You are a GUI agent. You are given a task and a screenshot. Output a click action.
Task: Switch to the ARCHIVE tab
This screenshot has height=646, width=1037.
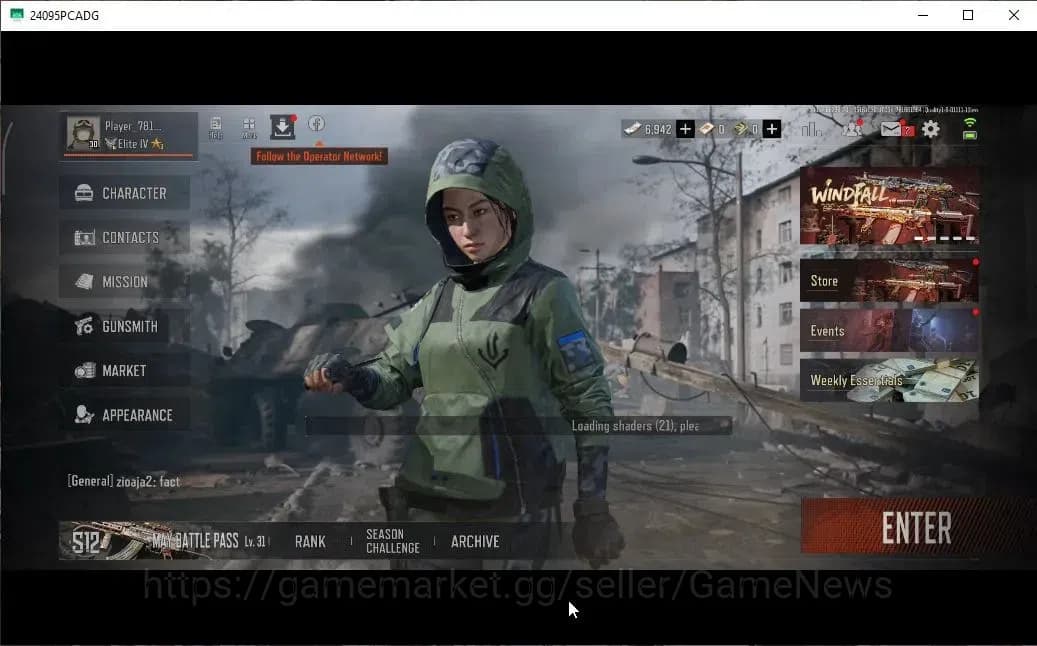coord(475,542)
